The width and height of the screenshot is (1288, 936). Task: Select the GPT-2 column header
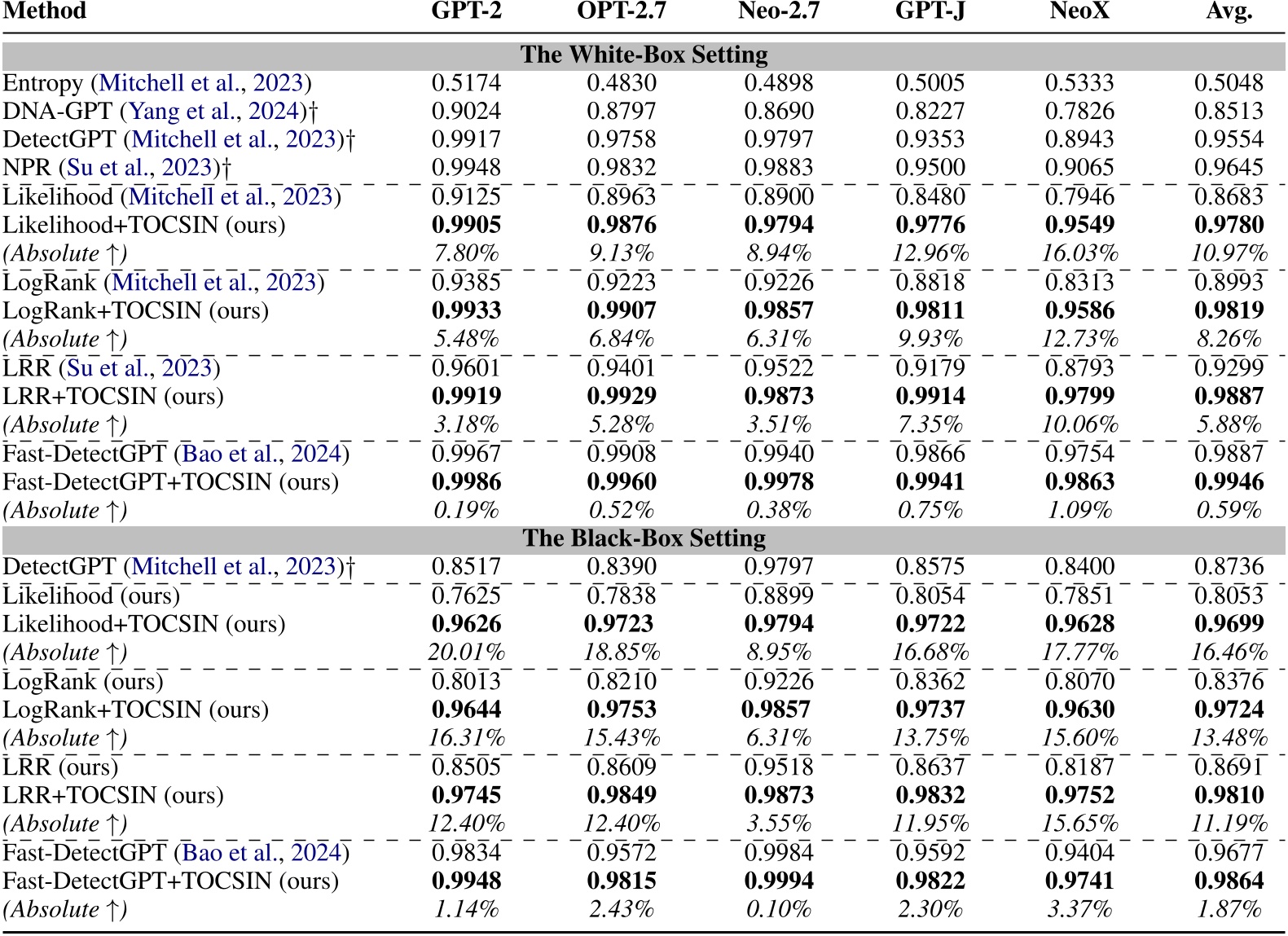pyautogui.click(x=466, y=11)
